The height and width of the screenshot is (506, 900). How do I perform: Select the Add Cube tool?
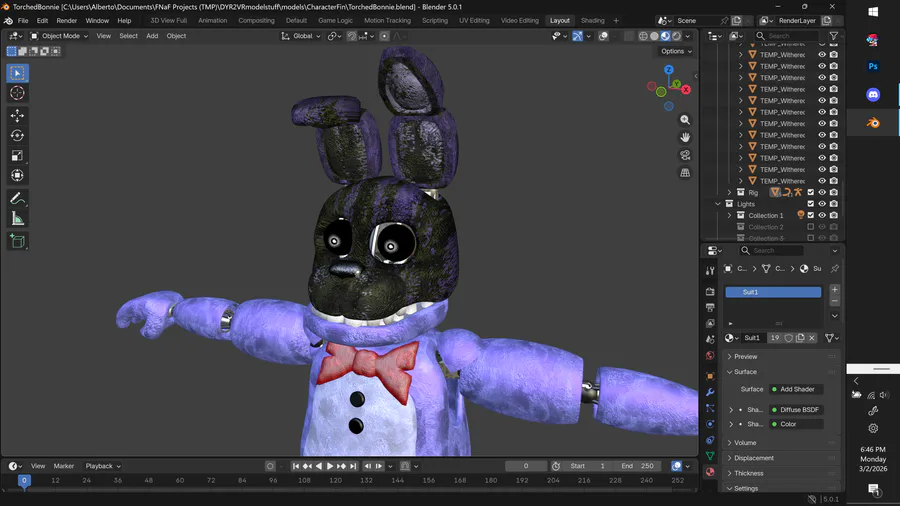(17, 241)
